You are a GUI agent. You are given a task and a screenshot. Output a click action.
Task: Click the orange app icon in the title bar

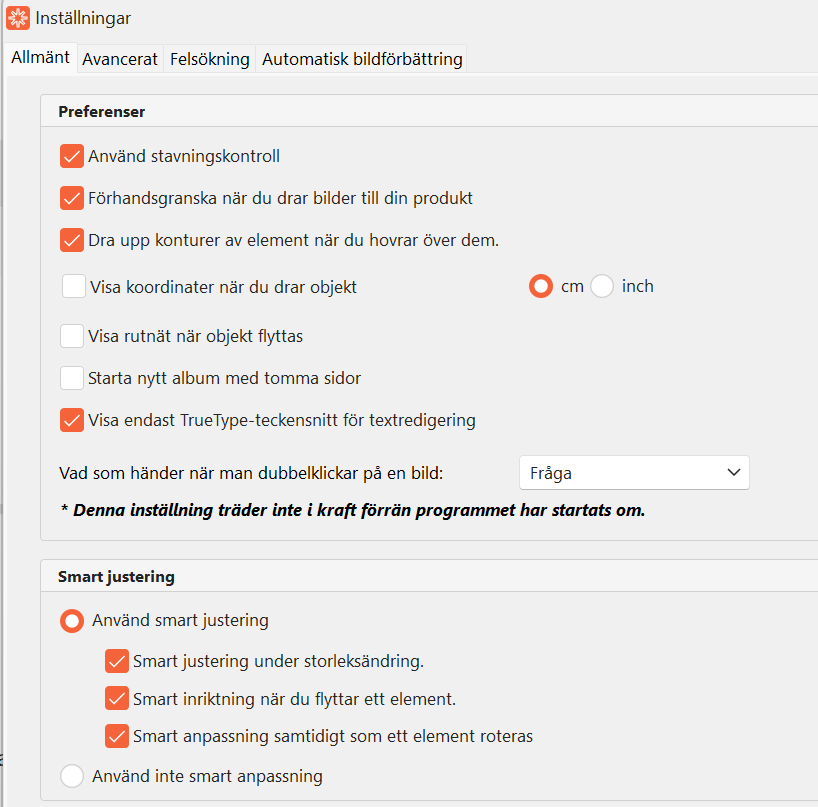(x=16, y=17)
